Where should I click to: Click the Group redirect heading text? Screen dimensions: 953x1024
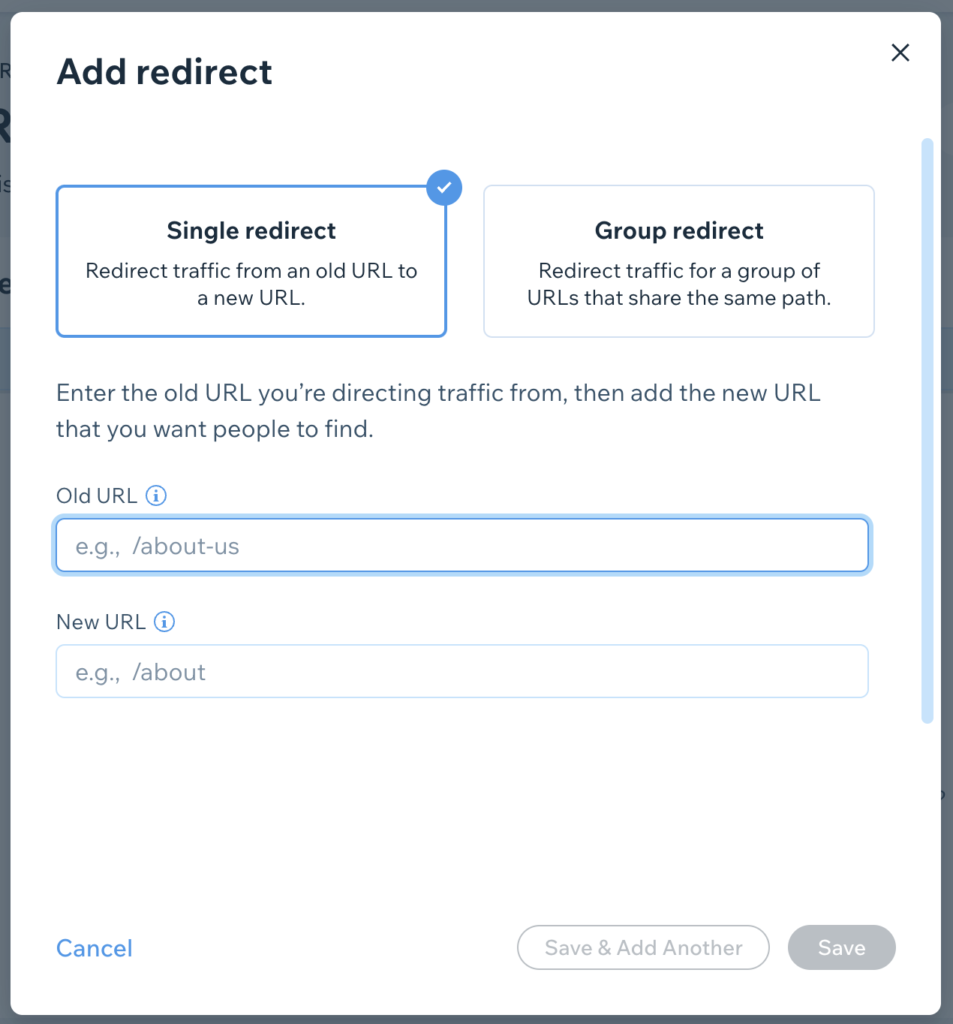click(x=679, y=231)
